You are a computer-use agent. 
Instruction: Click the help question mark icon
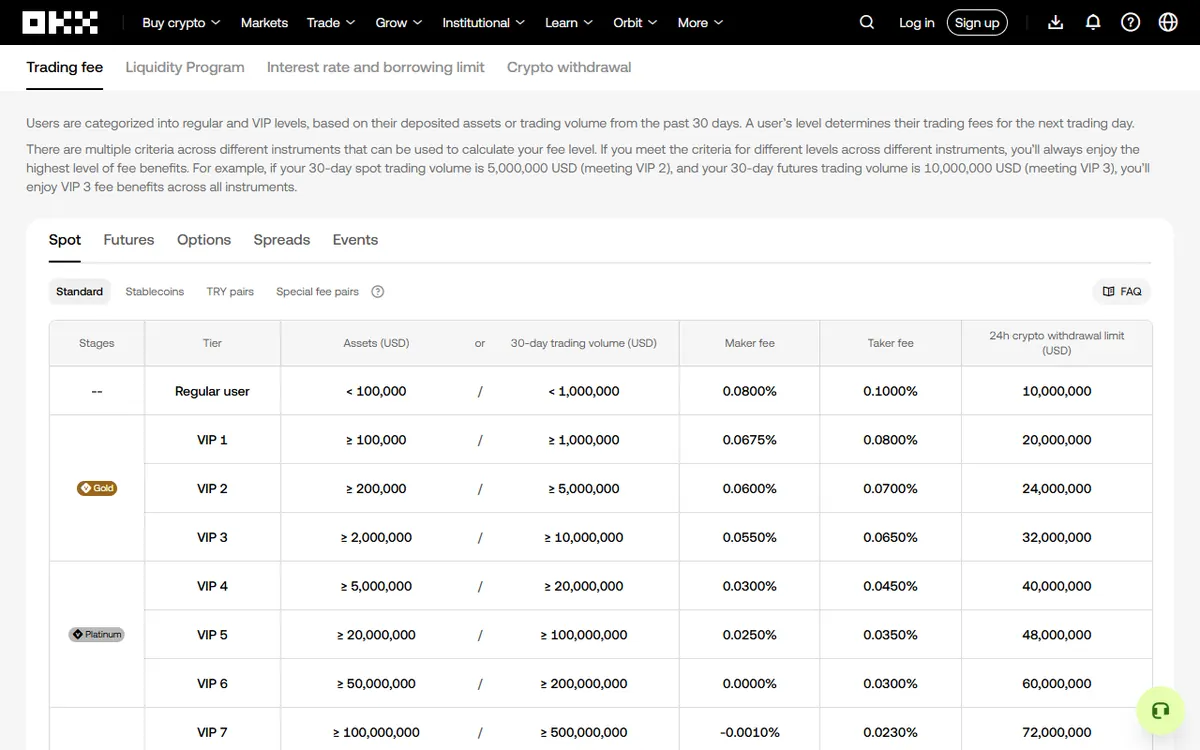(1130, 22)
